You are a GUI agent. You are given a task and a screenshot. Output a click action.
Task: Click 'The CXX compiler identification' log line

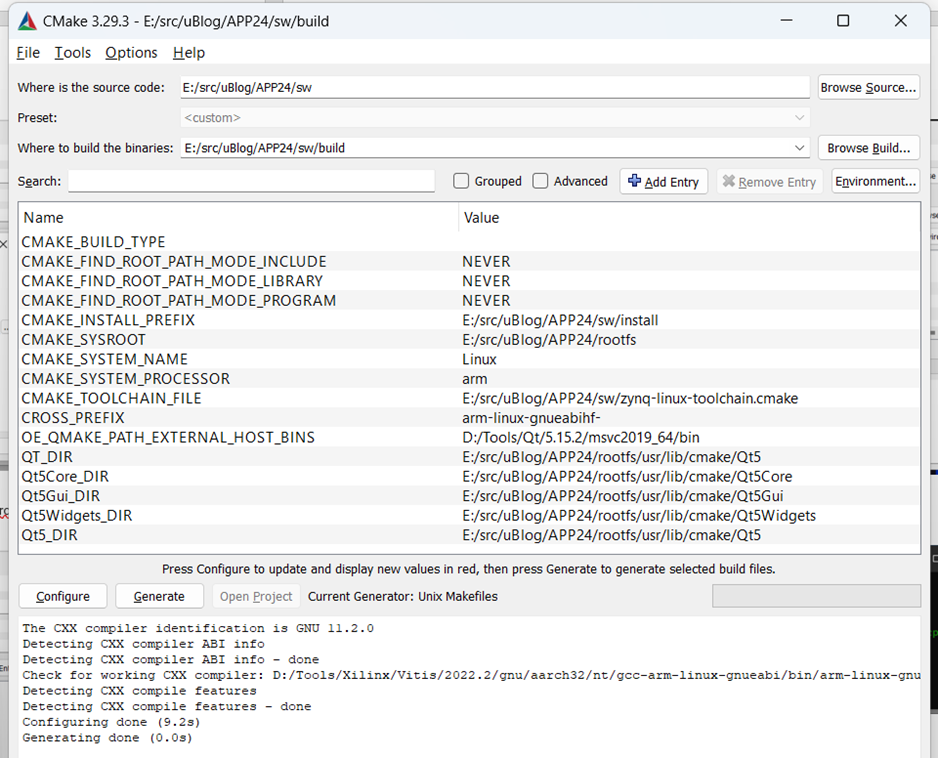(198, 628)
